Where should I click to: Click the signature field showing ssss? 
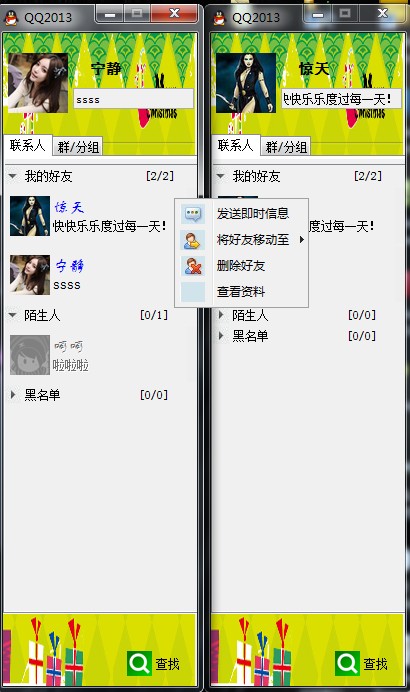[133, 99]
